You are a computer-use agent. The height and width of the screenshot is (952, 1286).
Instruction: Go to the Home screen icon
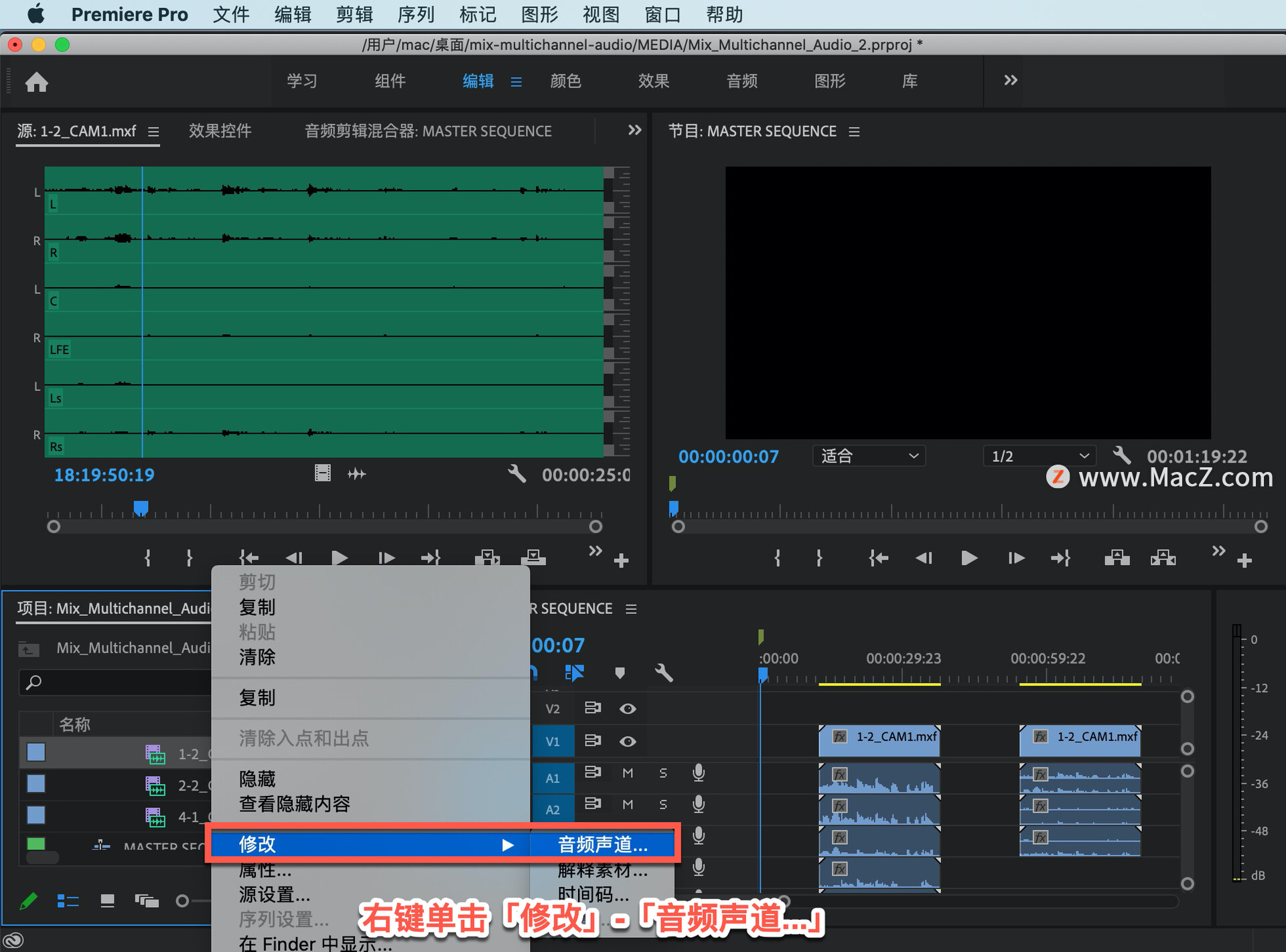(37, 82)
